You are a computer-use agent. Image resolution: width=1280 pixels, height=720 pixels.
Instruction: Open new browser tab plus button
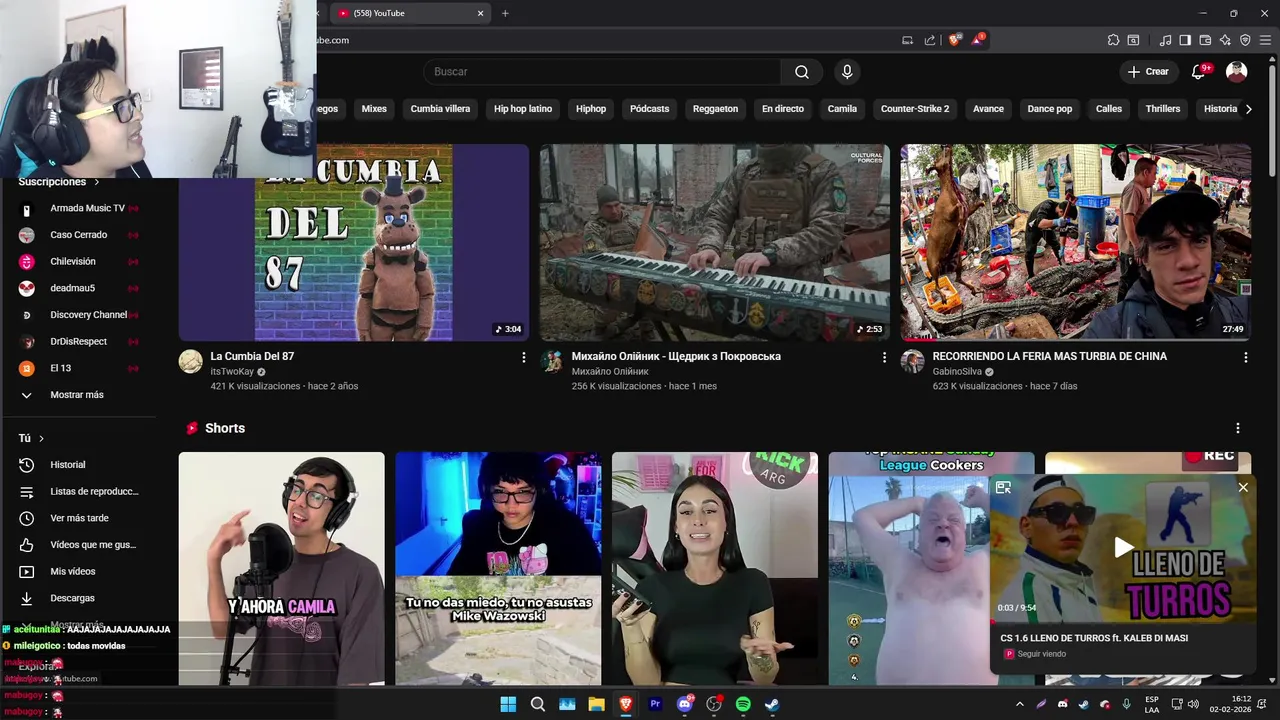(505, 13)
